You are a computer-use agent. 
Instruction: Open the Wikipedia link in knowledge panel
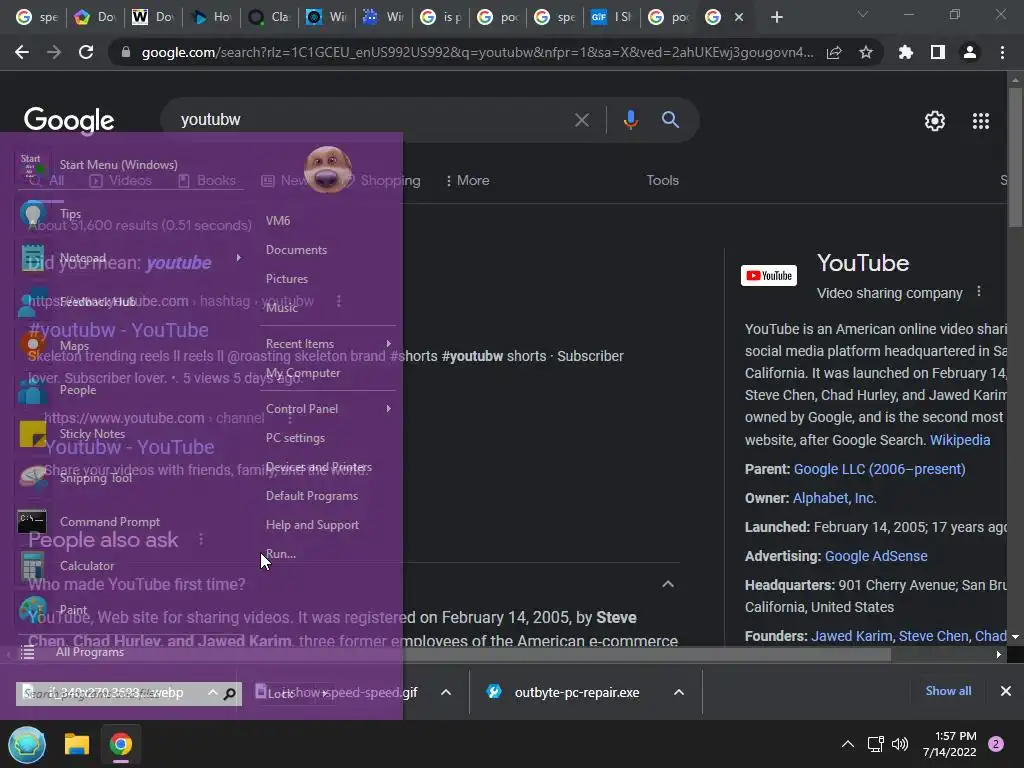tap(959, 440)
